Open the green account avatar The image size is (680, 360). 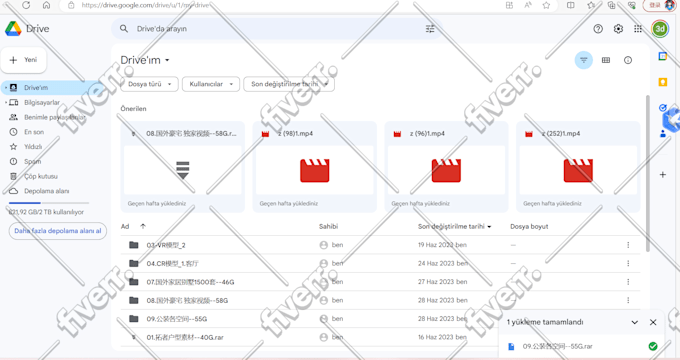pos(660,29)
